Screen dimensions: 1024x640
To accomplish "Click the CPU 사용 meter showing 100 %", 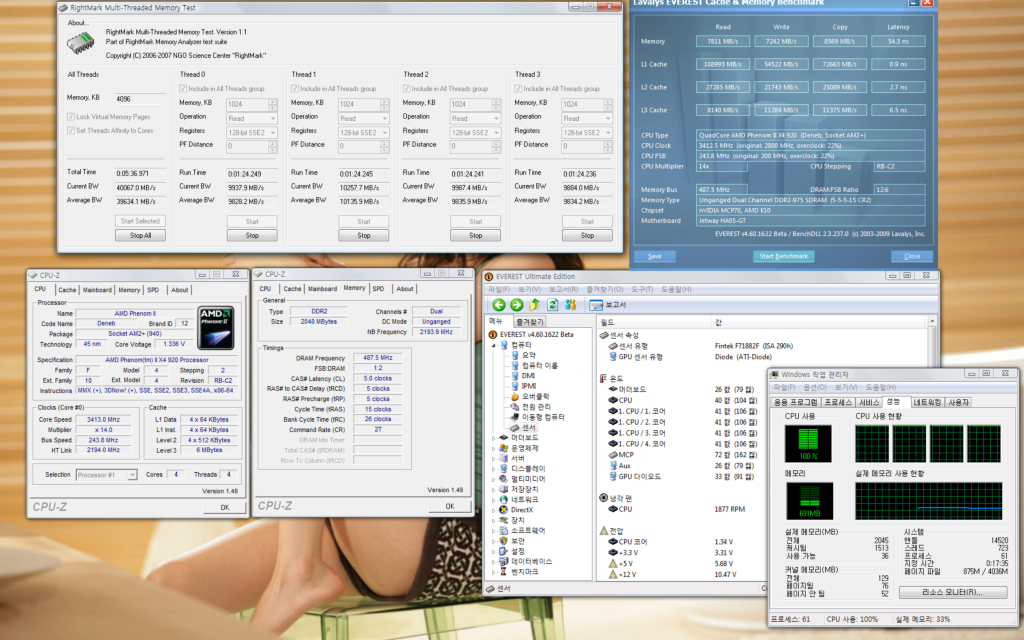I will click(808, 443).
